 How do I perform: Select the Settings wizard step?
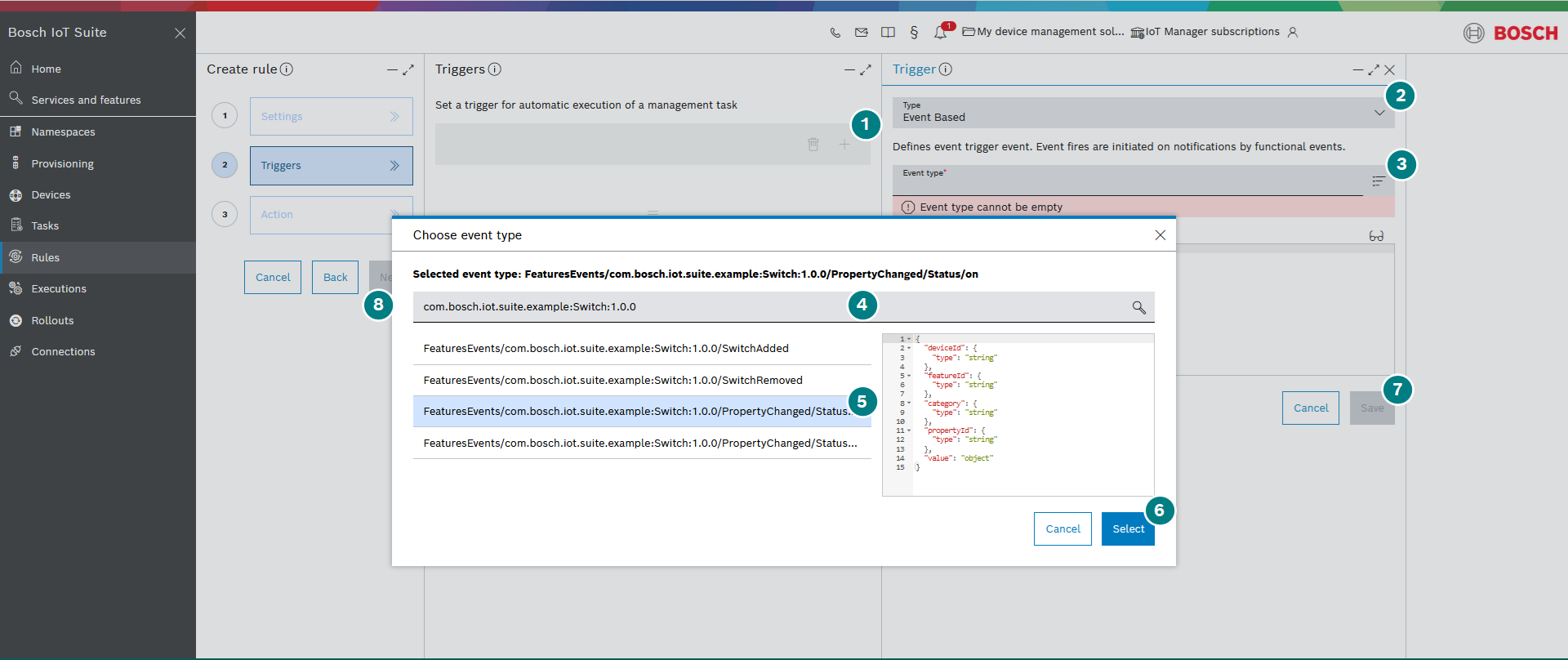coord(331,116)
